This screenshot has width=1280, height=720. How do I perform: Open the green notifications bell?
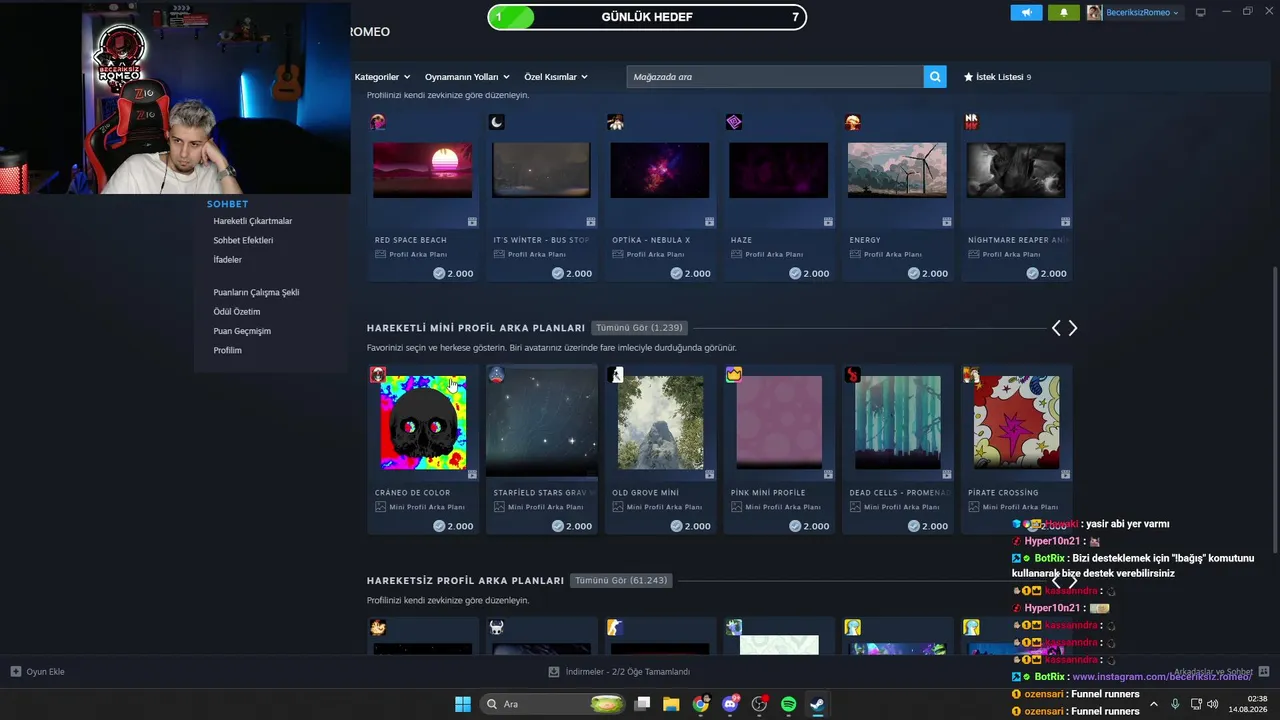pyautogui.click(x=1064, y=12)
